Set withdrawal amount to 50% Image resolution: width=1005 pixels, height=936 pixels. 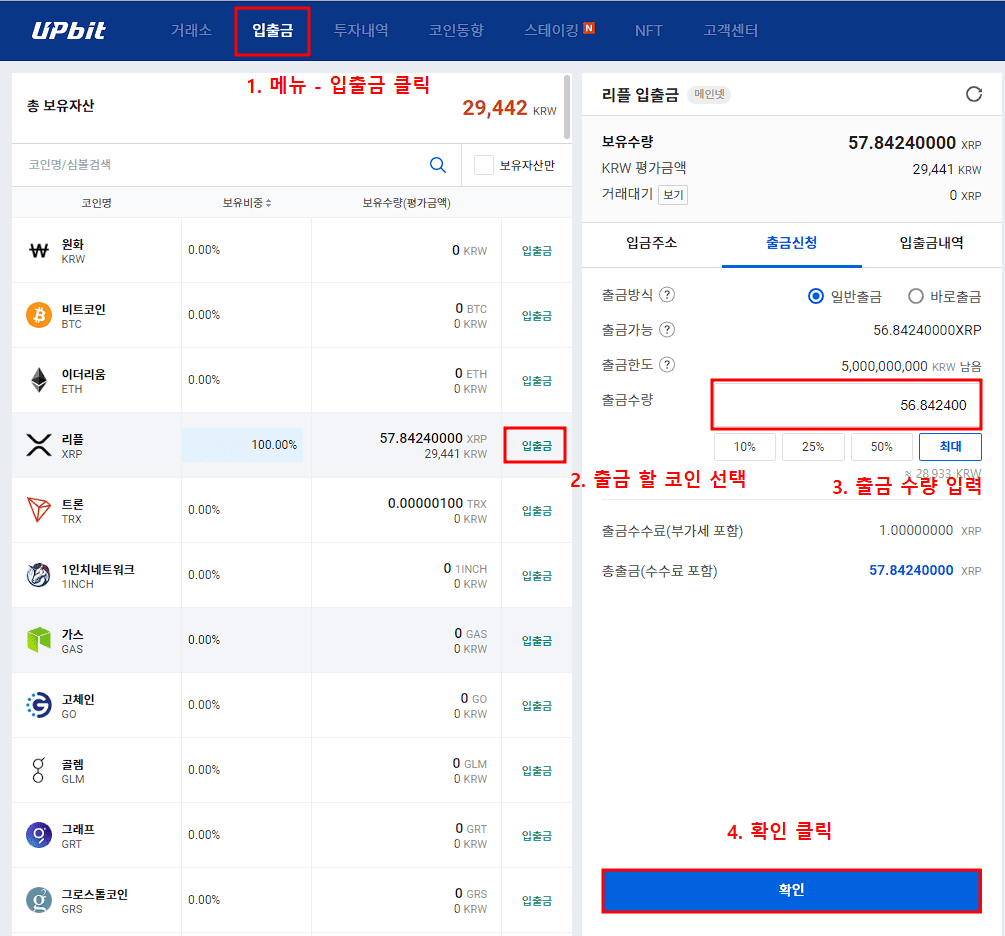pos(881,447)
